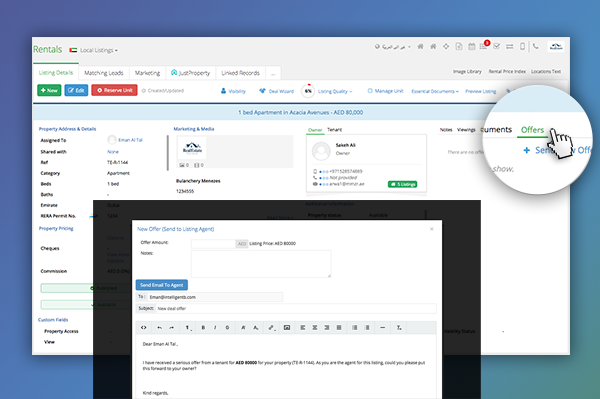
Task: Close the New Offer dialog
Action: (x=432, y=229)
